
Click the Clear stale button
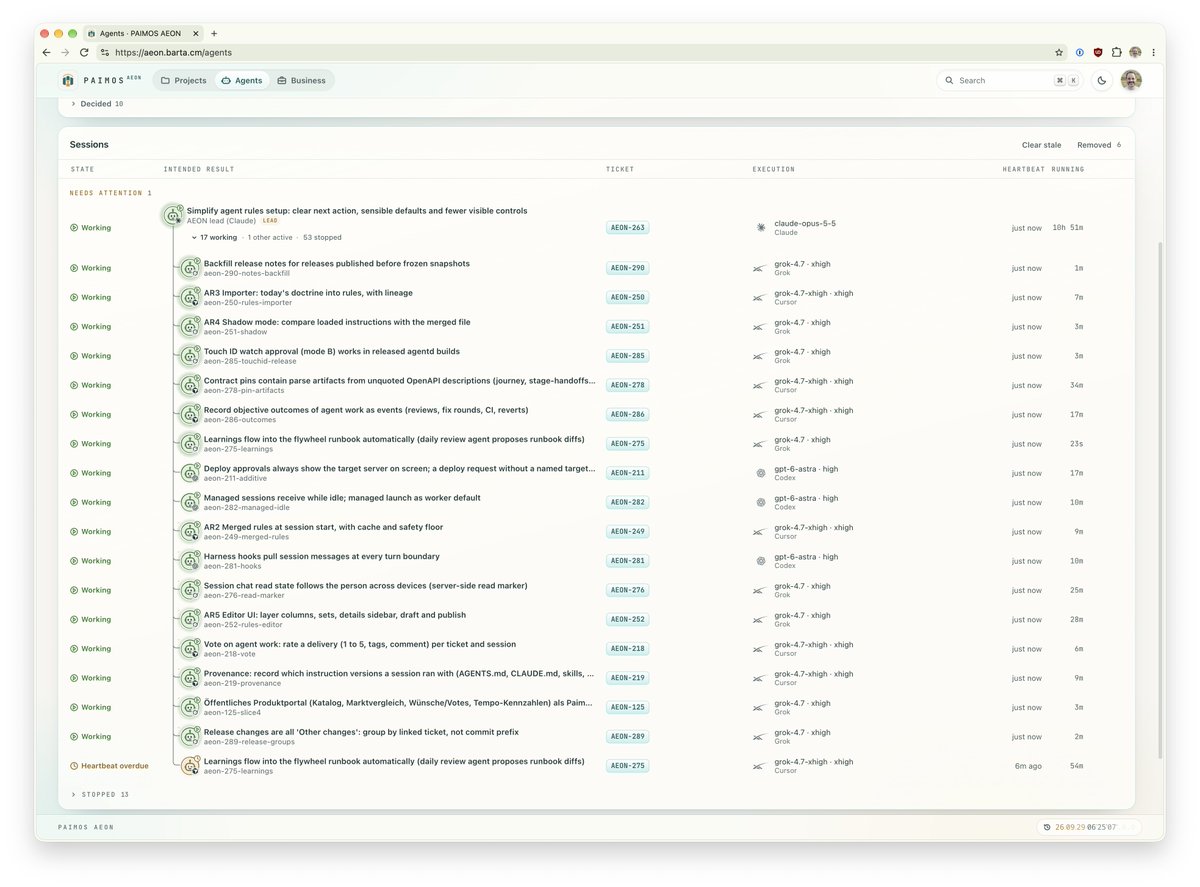click(1042, 145)
